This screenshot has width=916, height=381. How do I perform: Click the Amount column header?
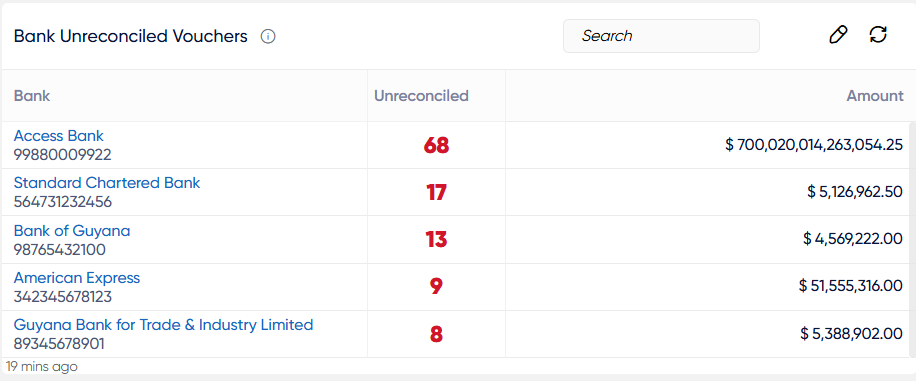[x=875, y=96]
